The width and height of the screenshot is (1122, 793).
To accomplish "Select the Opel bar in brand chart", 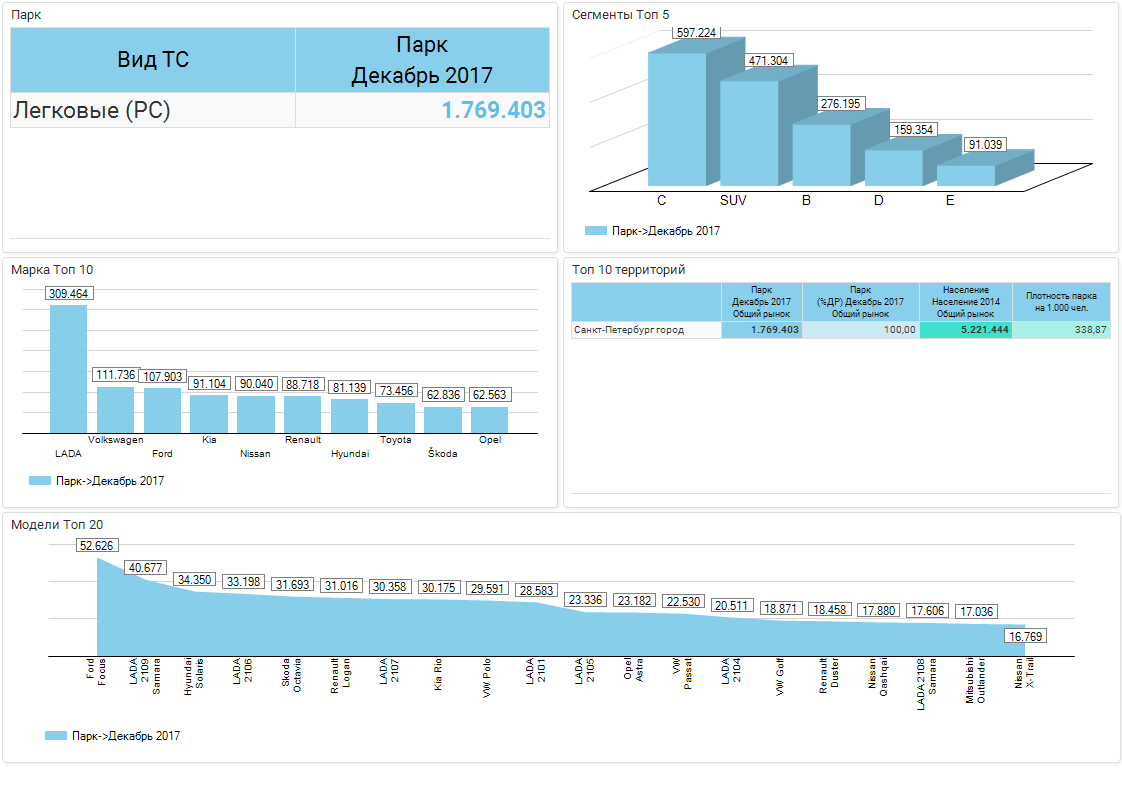I will 489,419.
